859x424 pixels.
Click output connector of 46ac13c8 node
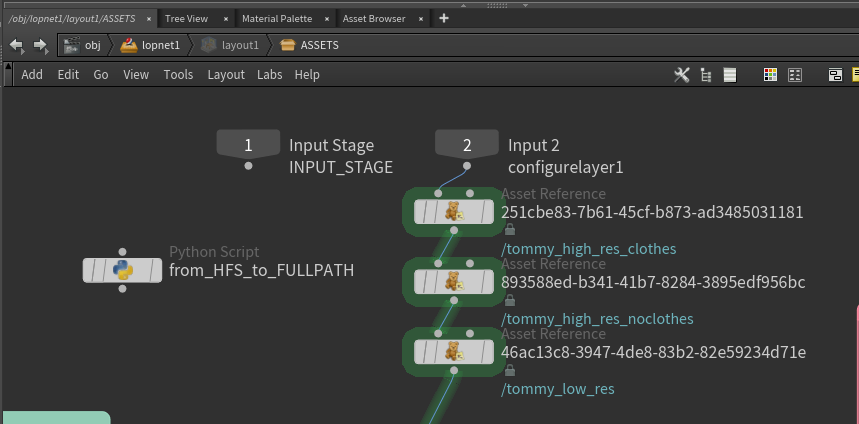453,370
